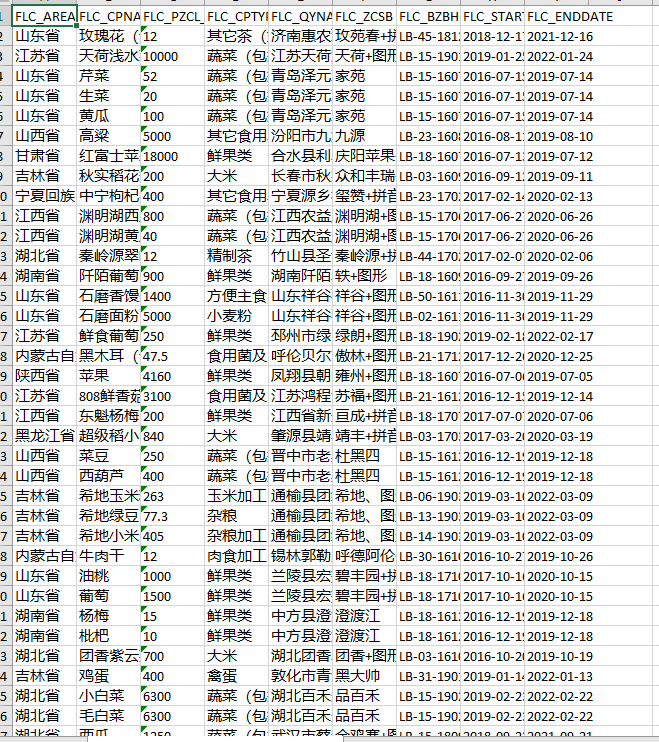Click the 杨梅 product cell in 湖南省 row
The width and height of the screenshot is (659, 742).
tap(109, 616)
